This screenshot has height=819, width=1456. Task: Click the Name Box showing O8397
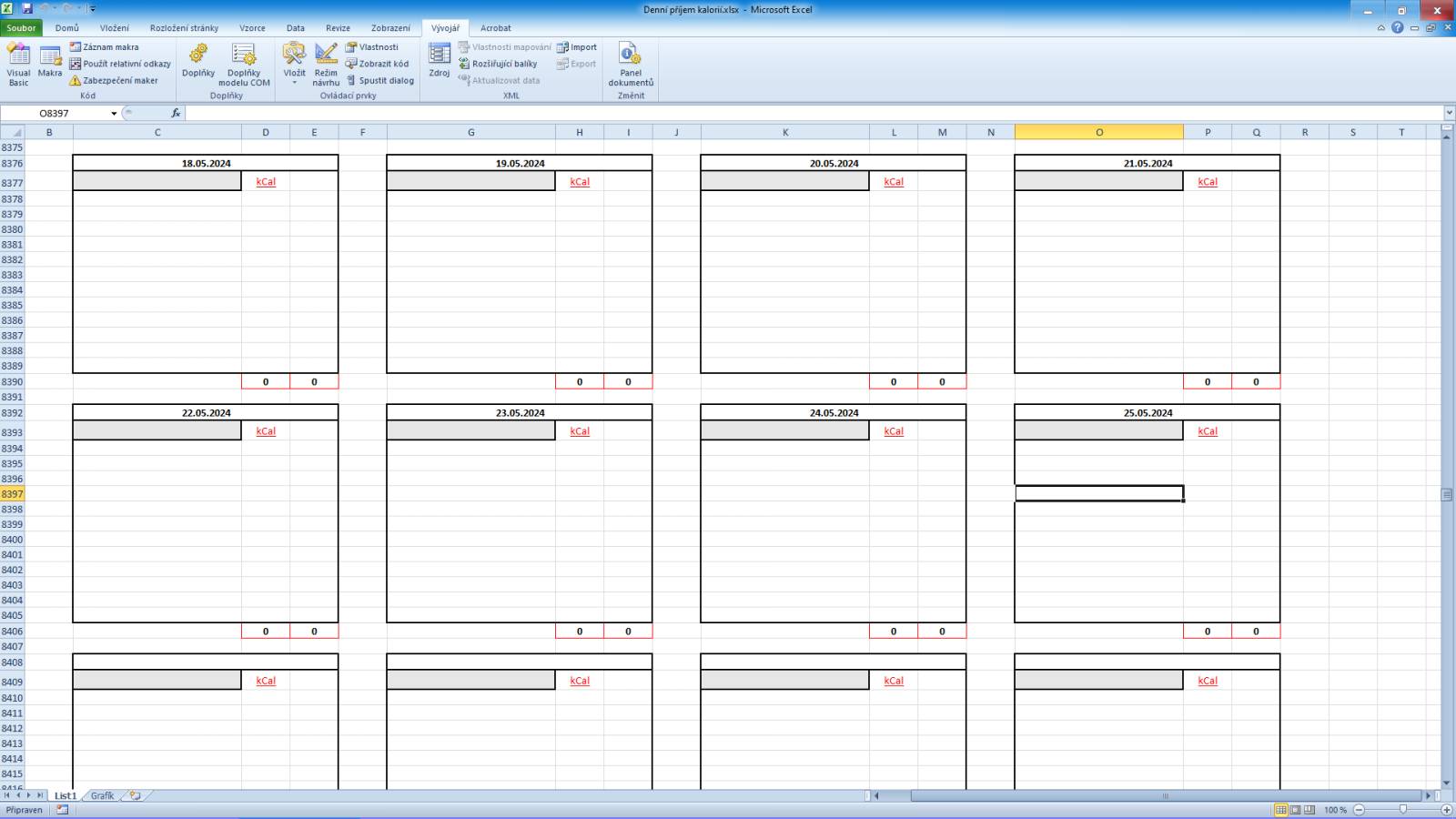(x=55, y=114)
